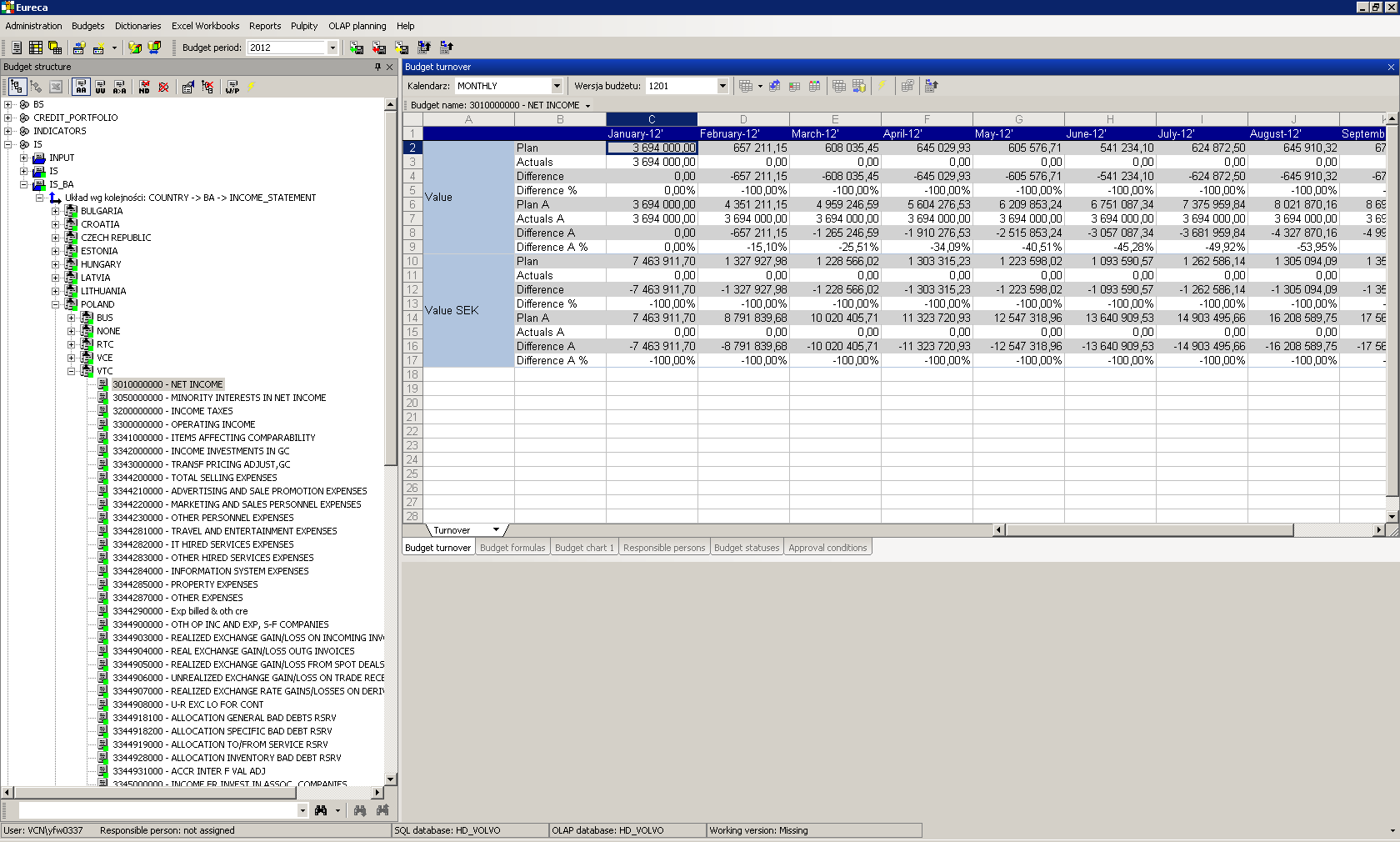Toggle the AA display mode button

[81, 87]
